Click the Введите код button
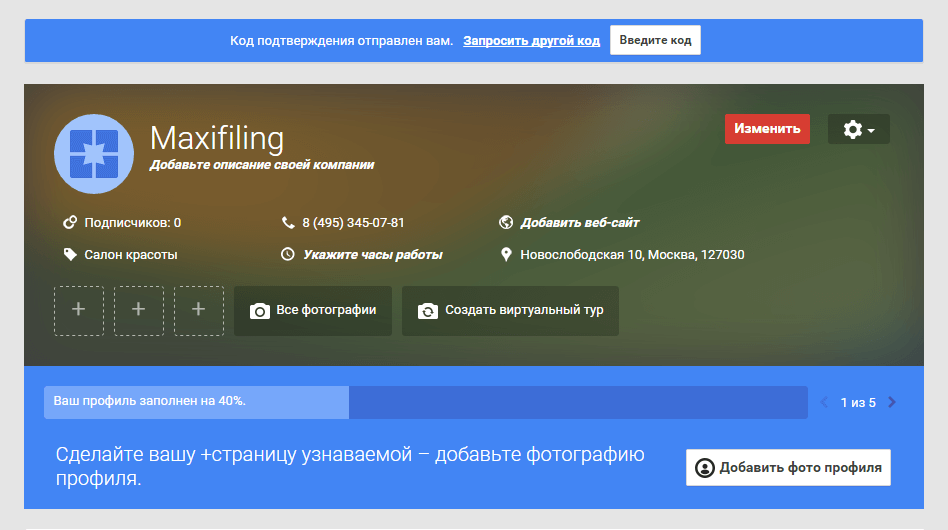Screen dimensions: 948x530 (x=655, y=40)
